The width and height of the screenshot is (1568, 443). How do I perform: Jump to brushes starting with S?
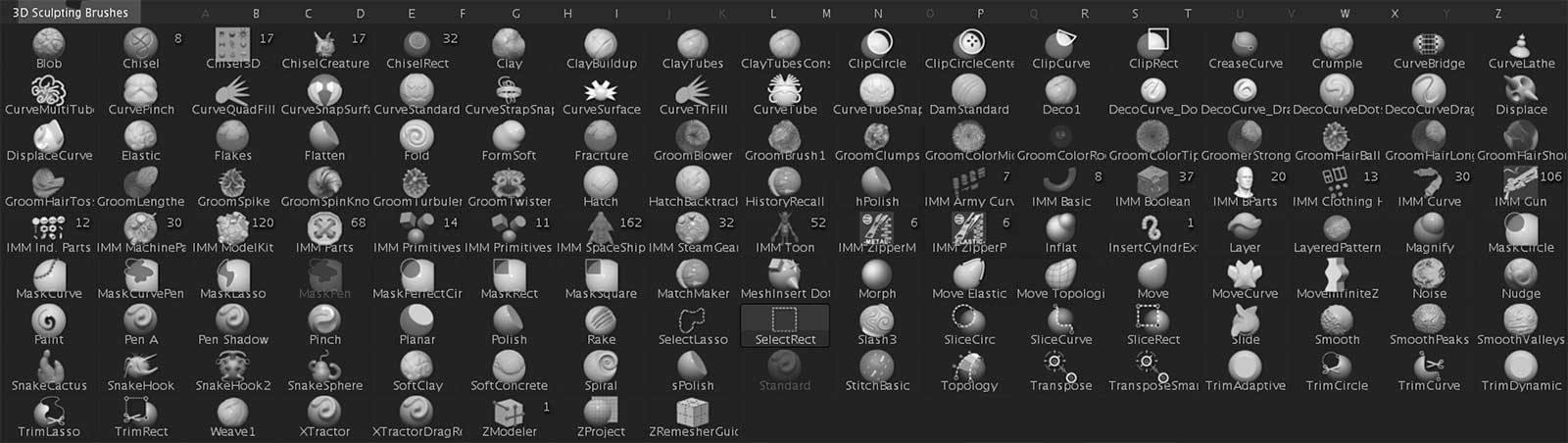(1135, 14)
